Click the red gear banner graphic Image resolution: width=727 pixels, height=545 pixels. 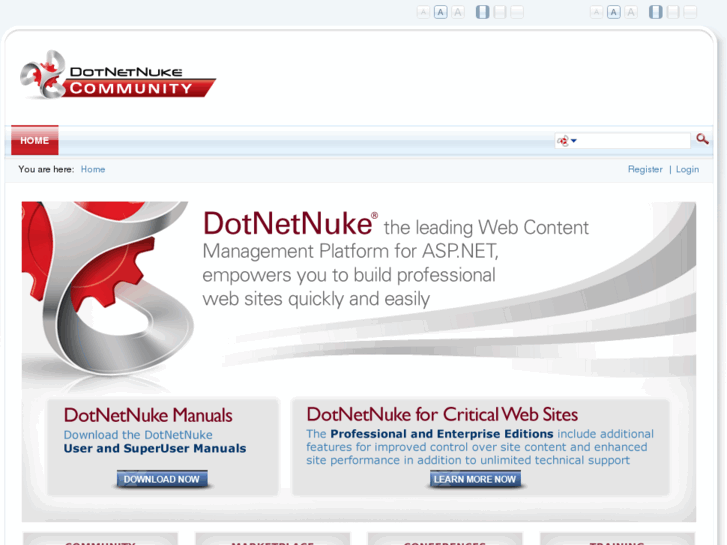point(108,289)
